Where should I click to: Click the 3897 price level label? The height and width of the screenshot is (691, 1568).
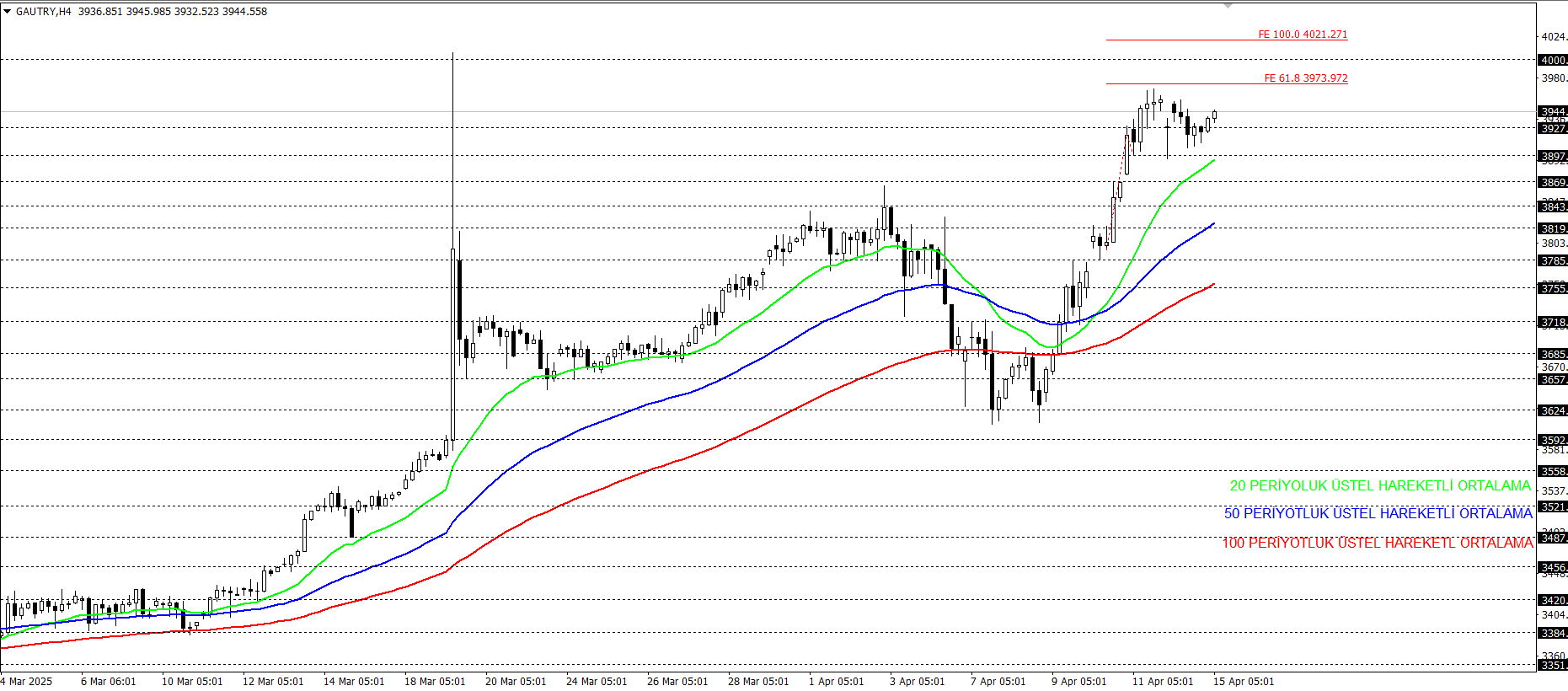[x=1553, y=156]
